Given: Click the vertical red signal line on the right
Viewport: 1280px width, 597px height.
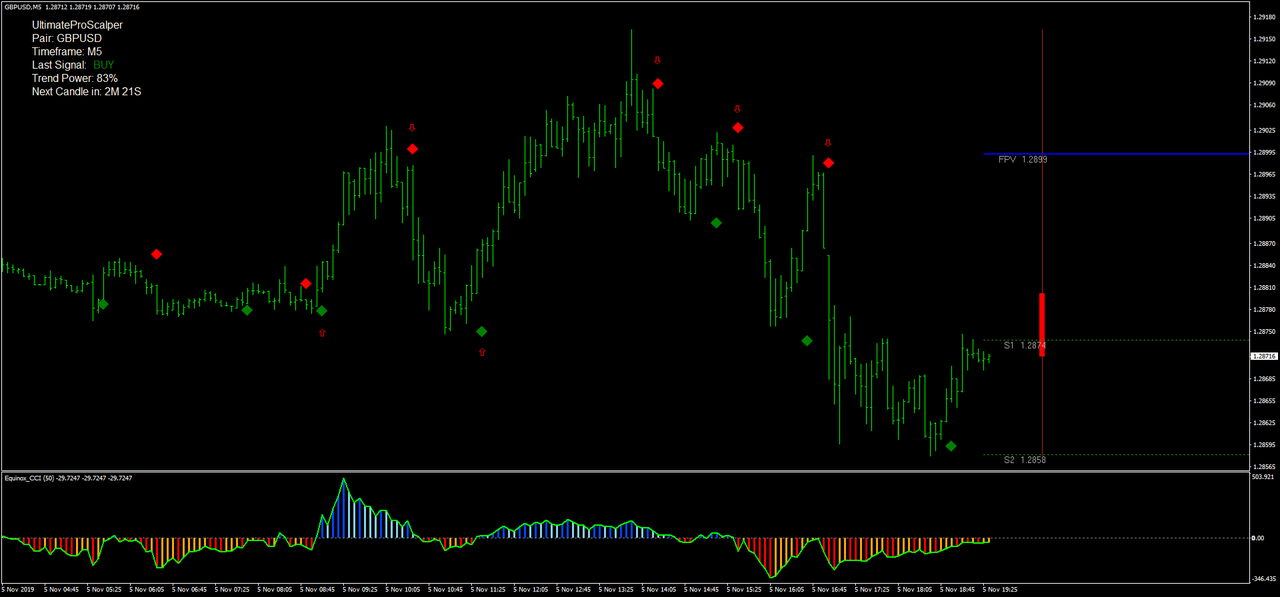Looking at the screenshot, I should pos(1043,250).
